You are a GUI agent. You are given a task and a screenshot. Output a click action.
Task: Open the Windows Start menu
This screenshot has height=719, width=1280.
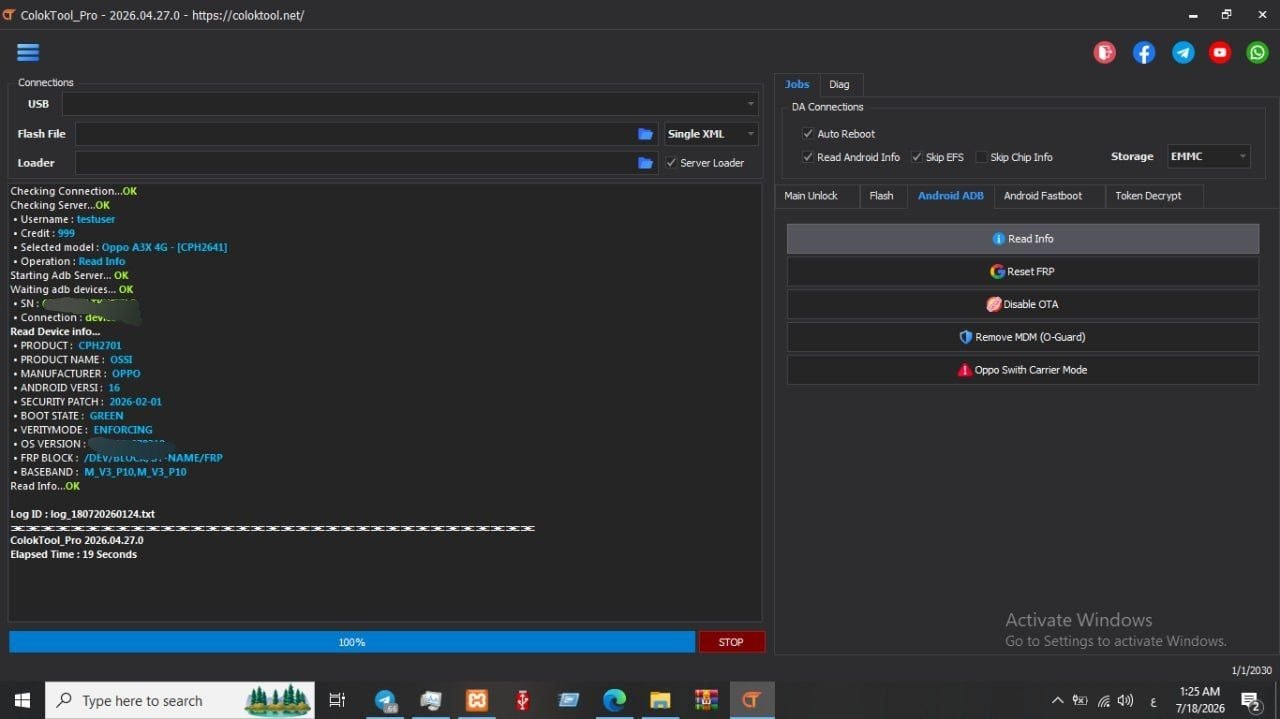(22, 700)
